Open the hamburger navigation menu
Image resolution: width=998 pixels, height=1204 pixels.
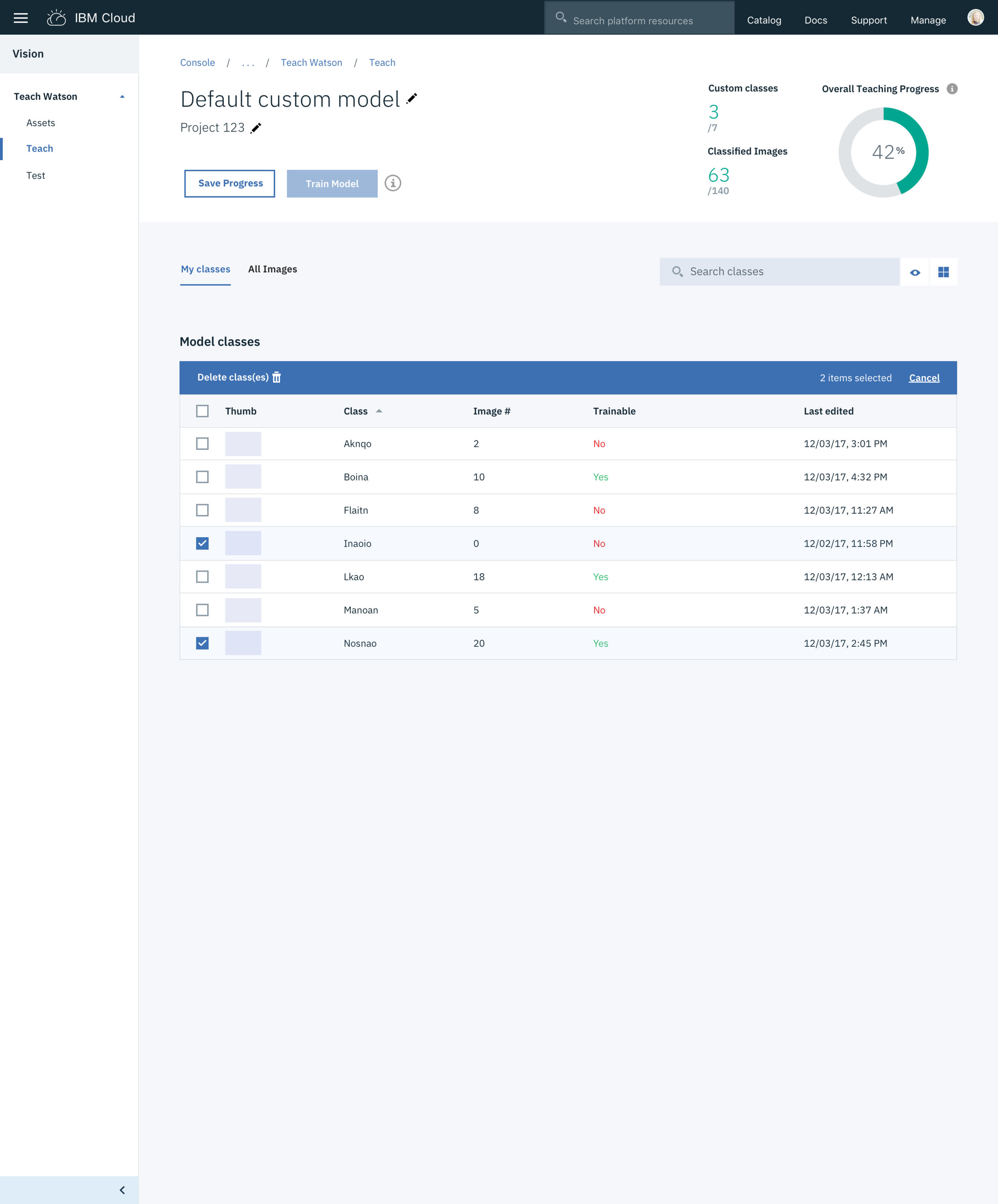tap(21, 18)
